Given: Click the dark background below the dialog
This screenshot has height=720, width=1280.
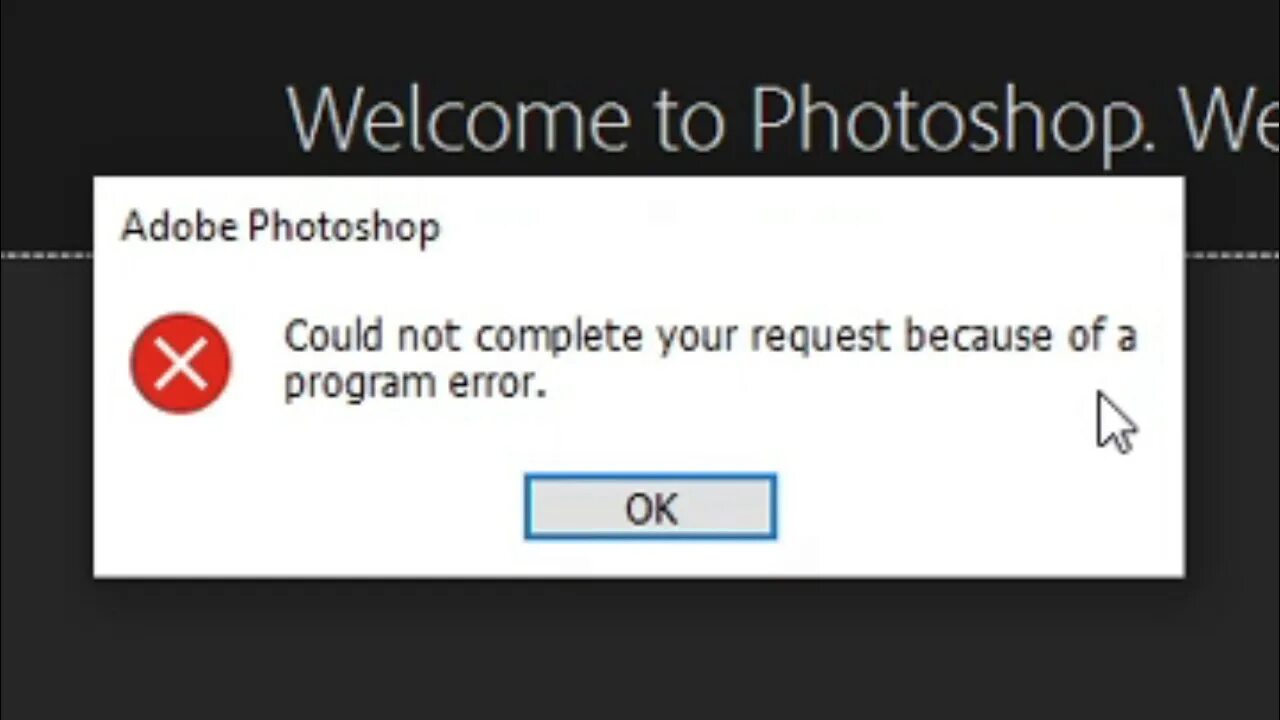Looking at the screenshot, I should (640, 648).
